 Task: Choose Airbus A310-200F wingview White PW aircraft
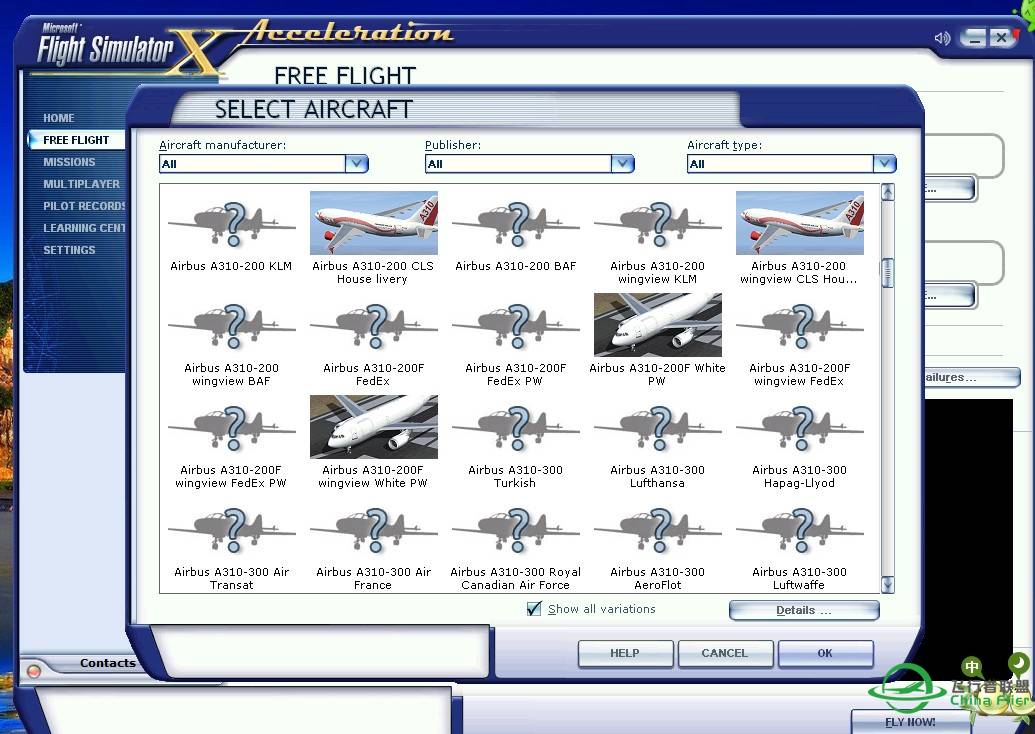click(x=373, y=427)
